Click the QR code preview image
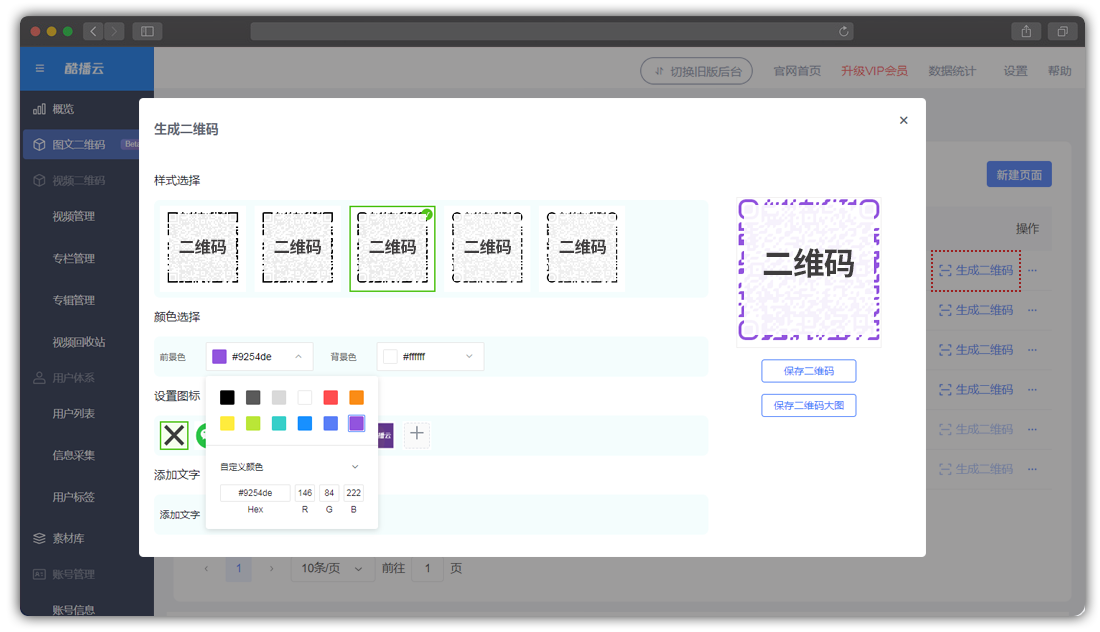 [809, 270]
